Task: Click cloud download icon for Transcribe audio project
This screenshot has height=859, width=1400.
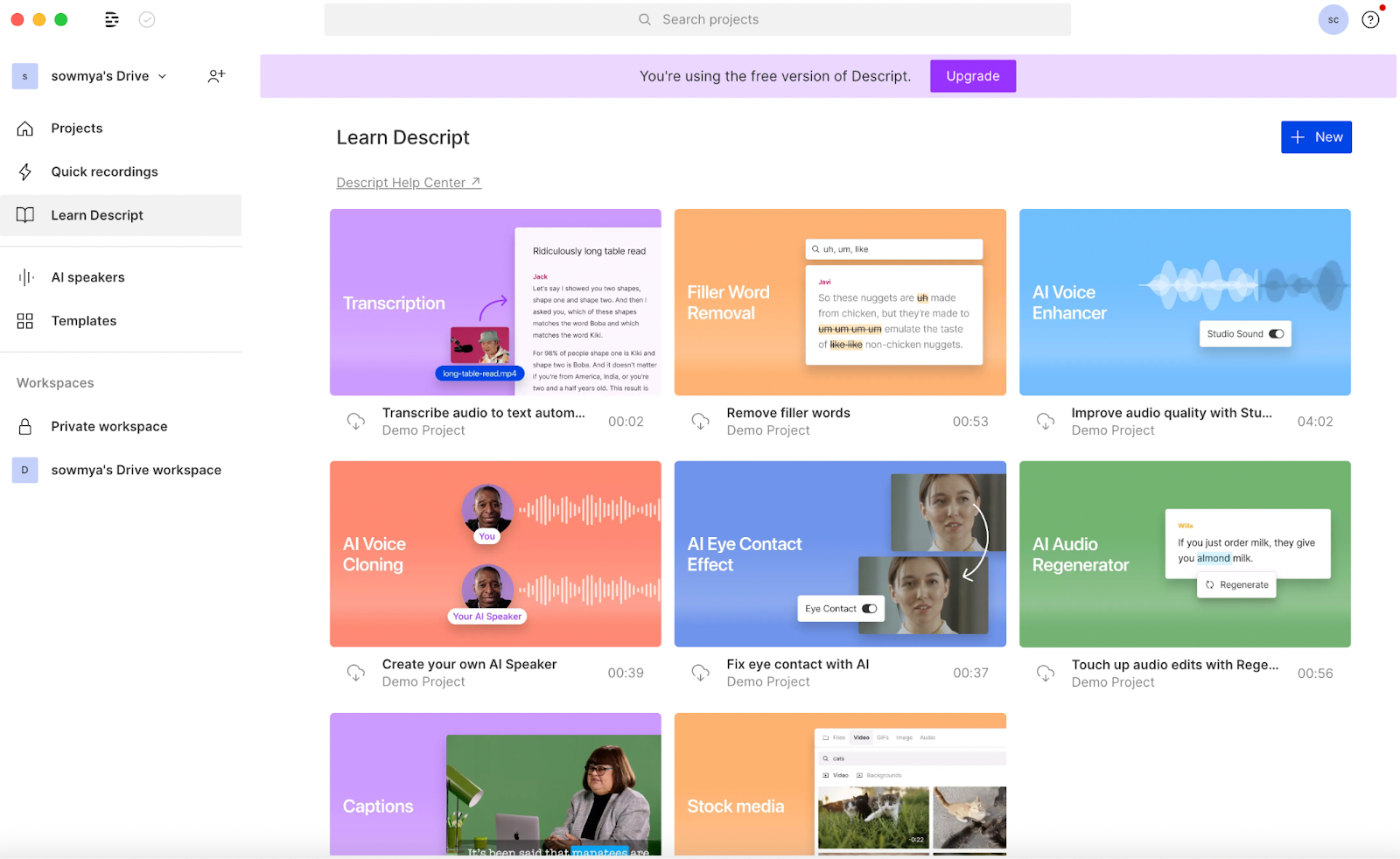Action: (356, 422)
